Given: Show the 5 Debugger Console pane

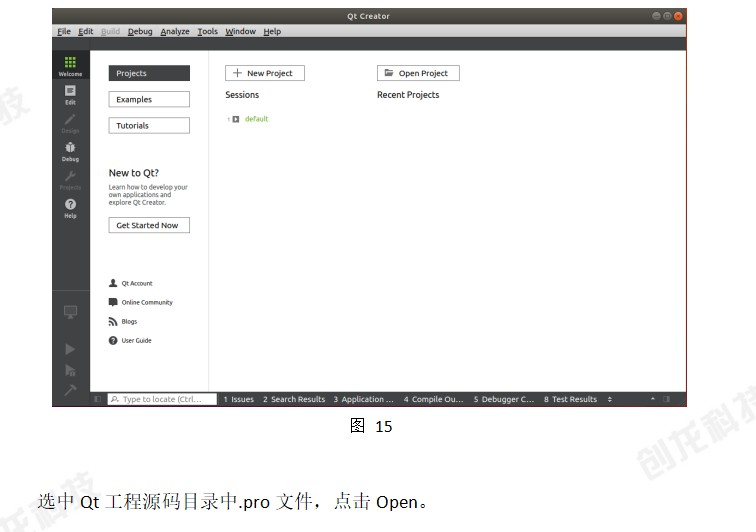Looking at the screenshot, I should point(504,399).
